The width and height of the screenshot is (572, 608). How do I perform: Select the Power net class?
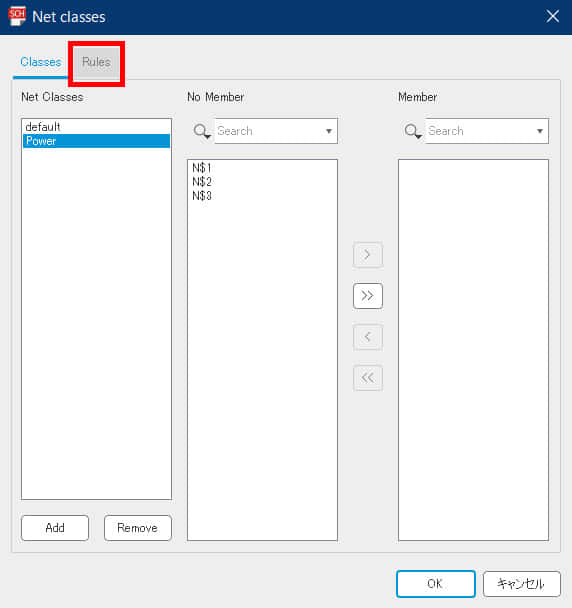96,141
